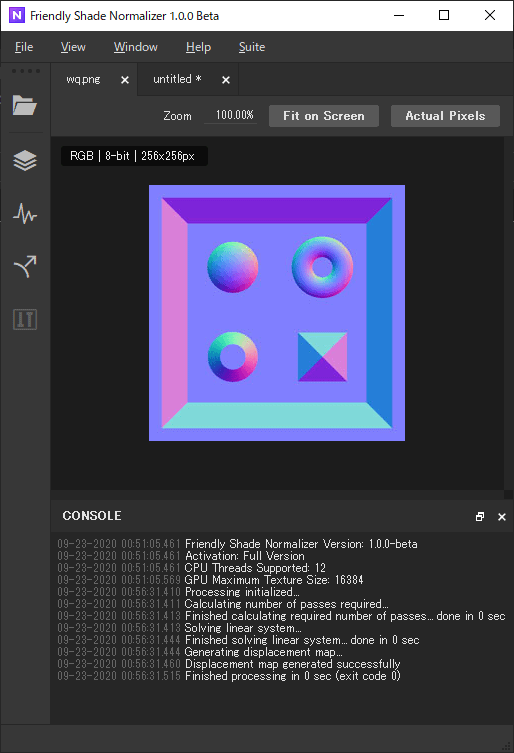The height and width of the screenshot is (753, 514).
Task: Open the Window menu
Action: (x=135, y=47)
